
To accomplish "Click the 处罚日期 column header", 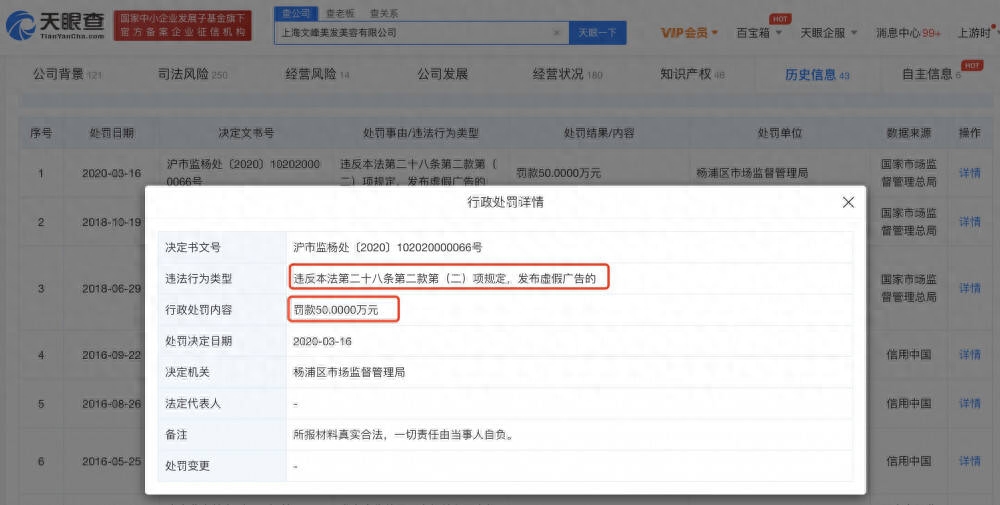I will tap(112, 133).
